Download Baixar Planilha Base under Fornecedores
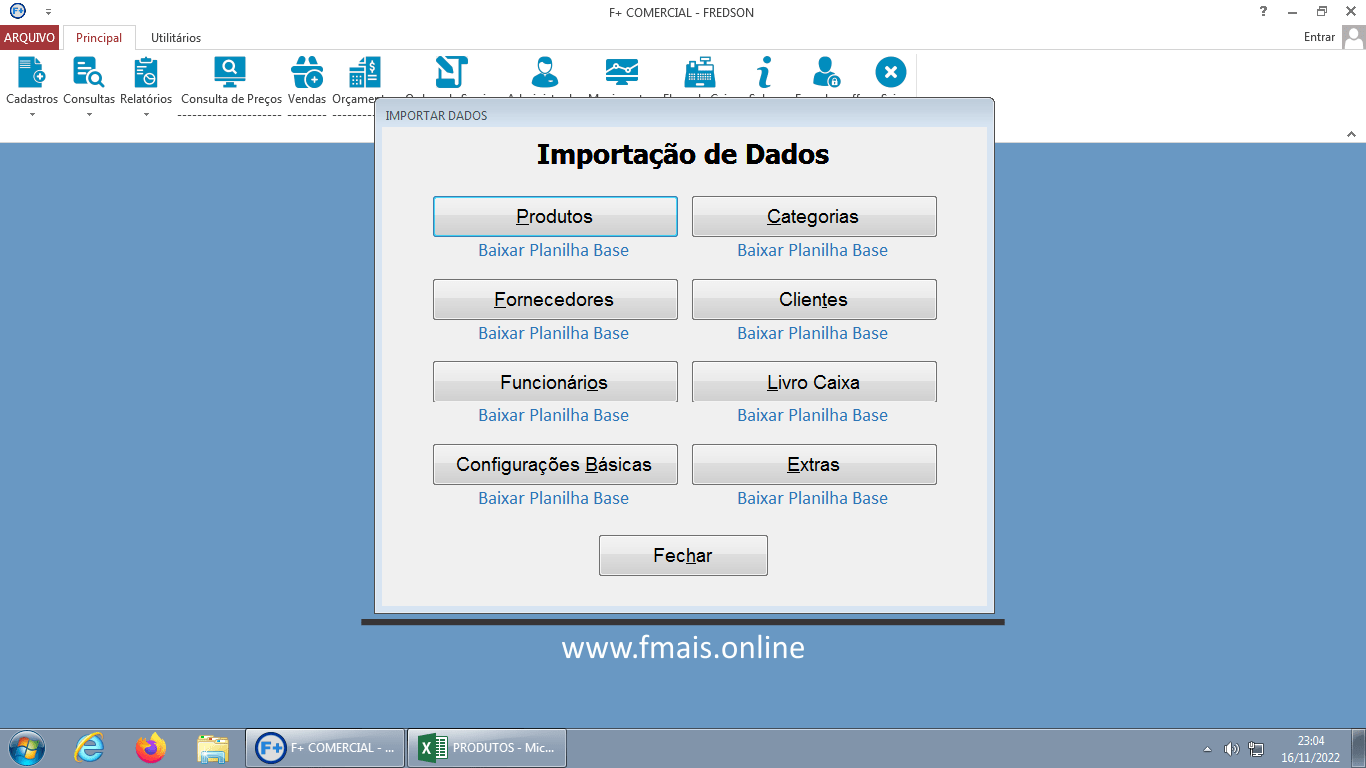The width and height of the screenshot is (1366, 768). (554, 333)
